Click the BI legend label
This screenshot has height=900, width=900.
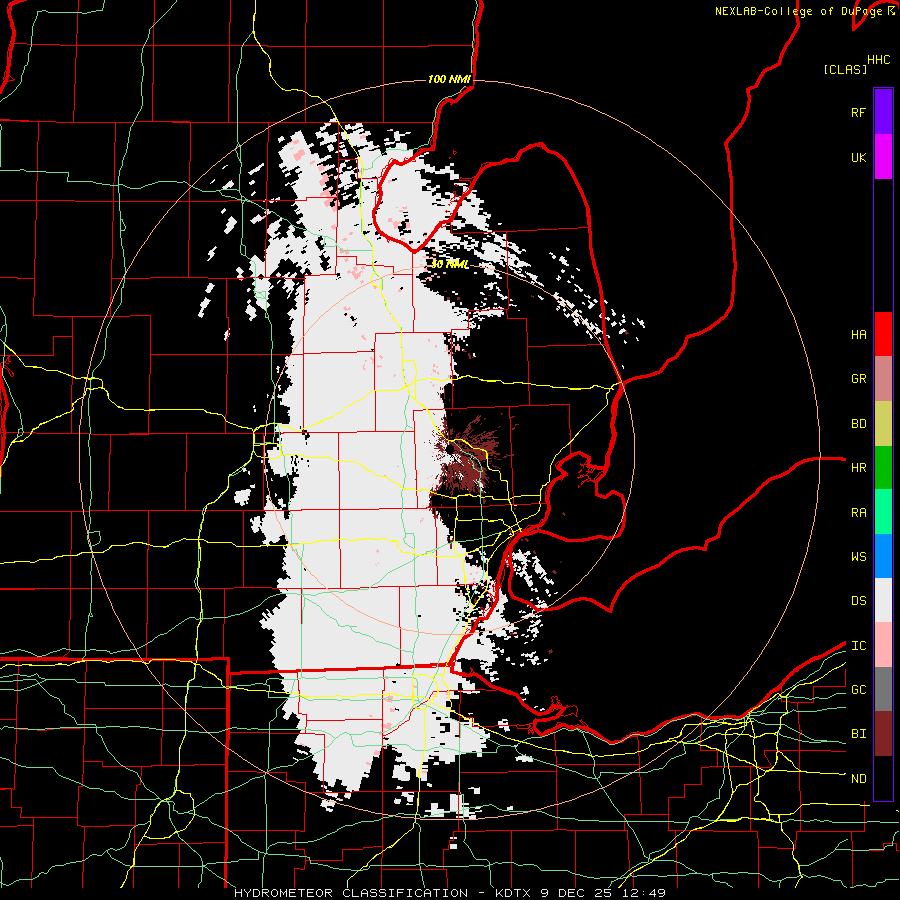[858, 734]
